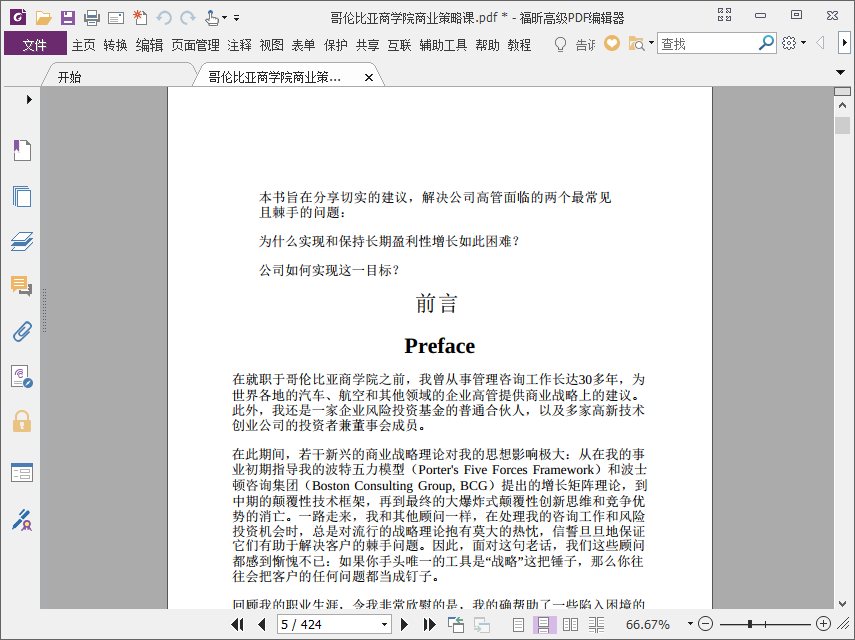This screenshot has height=640, width=855.
Task: Undo the last action
Action: click(x=164, y=18)
